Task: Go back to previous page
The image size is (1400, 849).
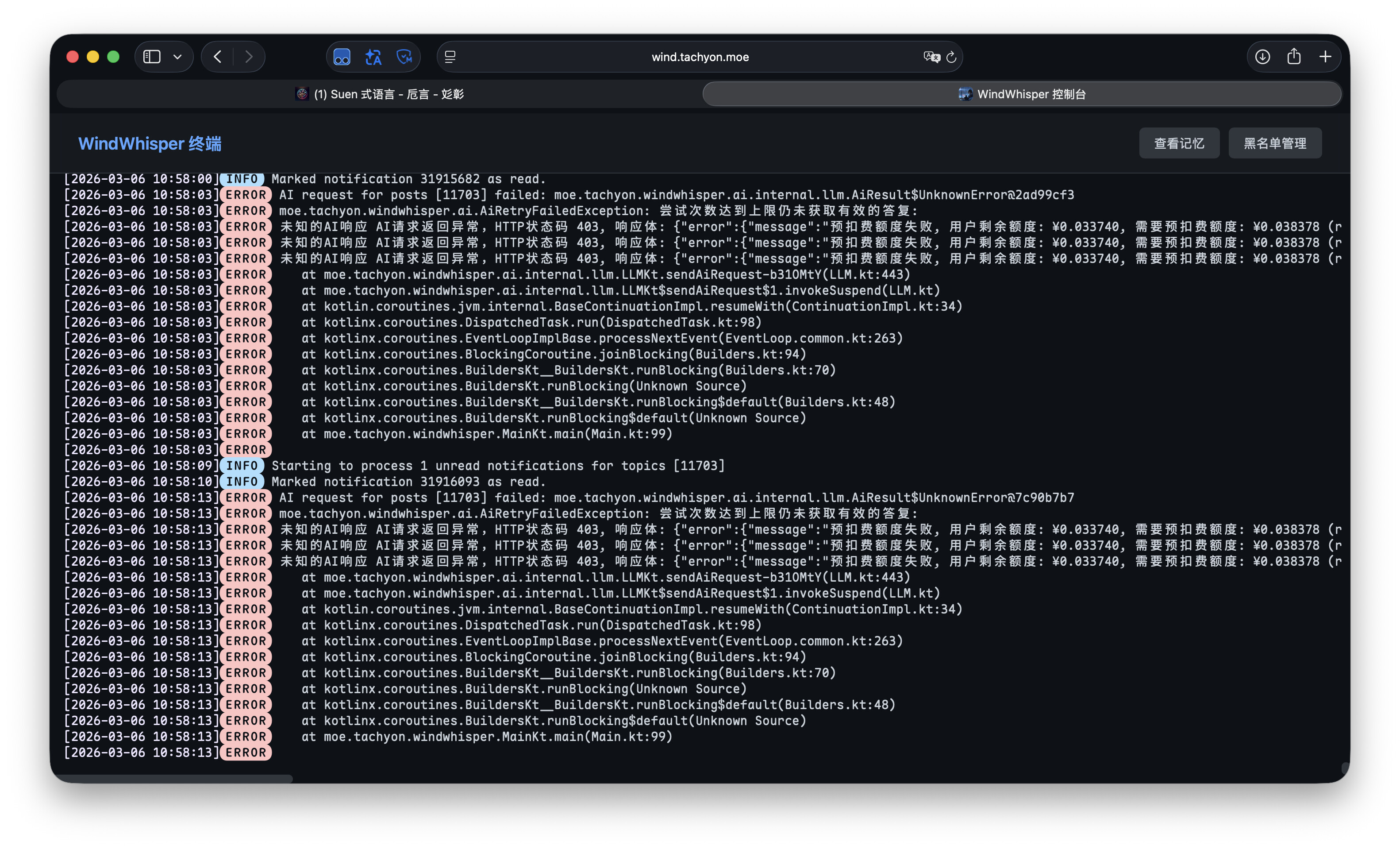Action: 218,57
